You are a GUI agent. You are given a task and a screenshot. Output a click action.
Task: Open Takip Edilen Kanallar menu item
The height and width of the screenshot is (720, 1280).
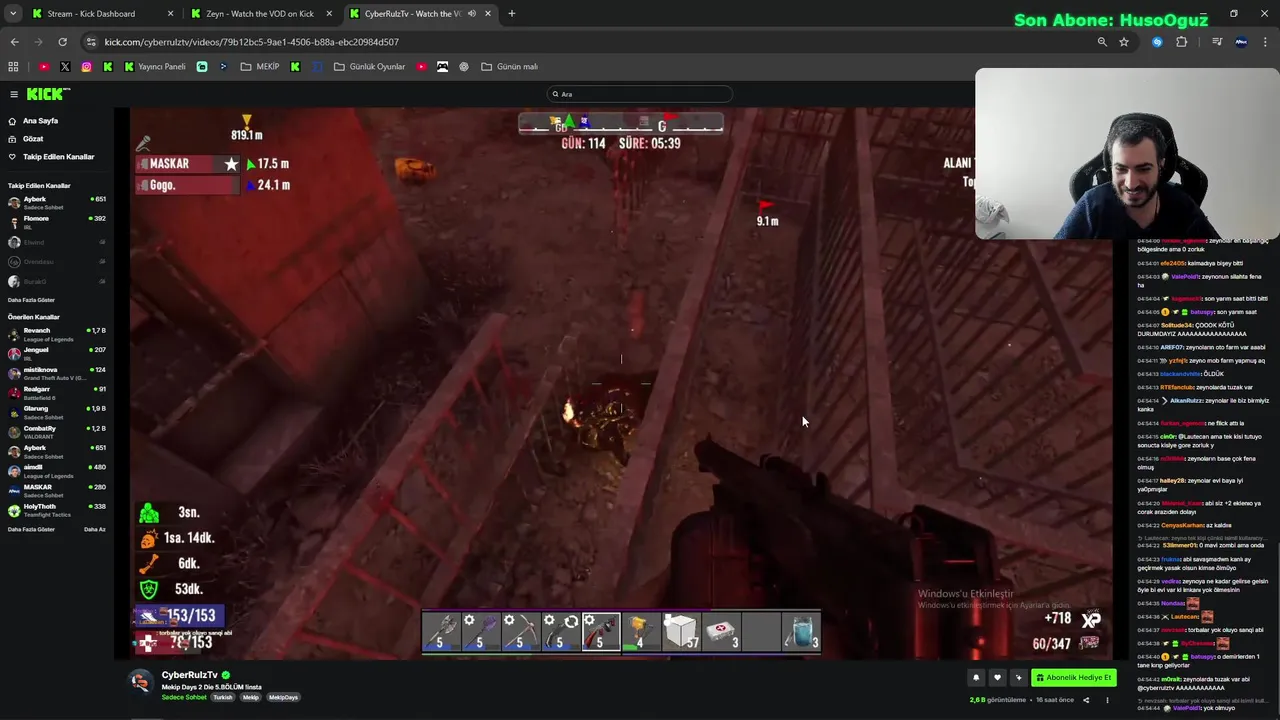[58, 157]
